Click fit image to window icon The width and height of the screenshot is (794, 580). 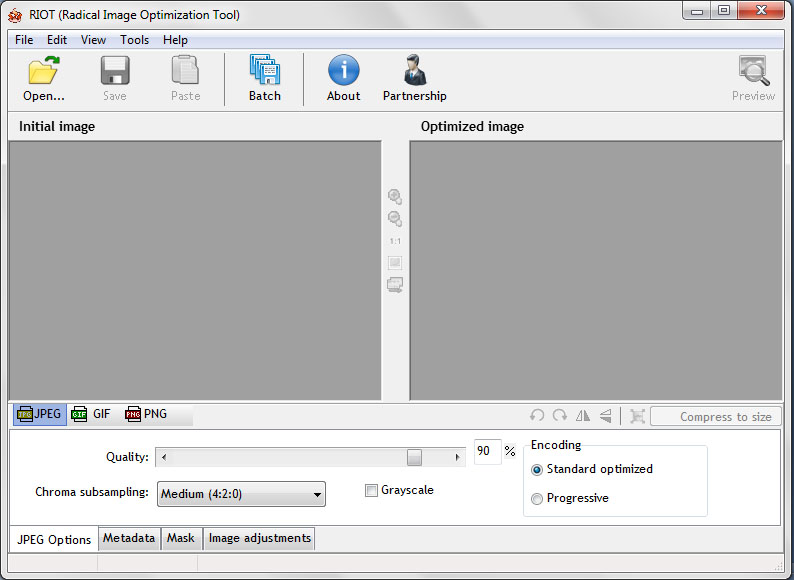click(x=395, y=263)
